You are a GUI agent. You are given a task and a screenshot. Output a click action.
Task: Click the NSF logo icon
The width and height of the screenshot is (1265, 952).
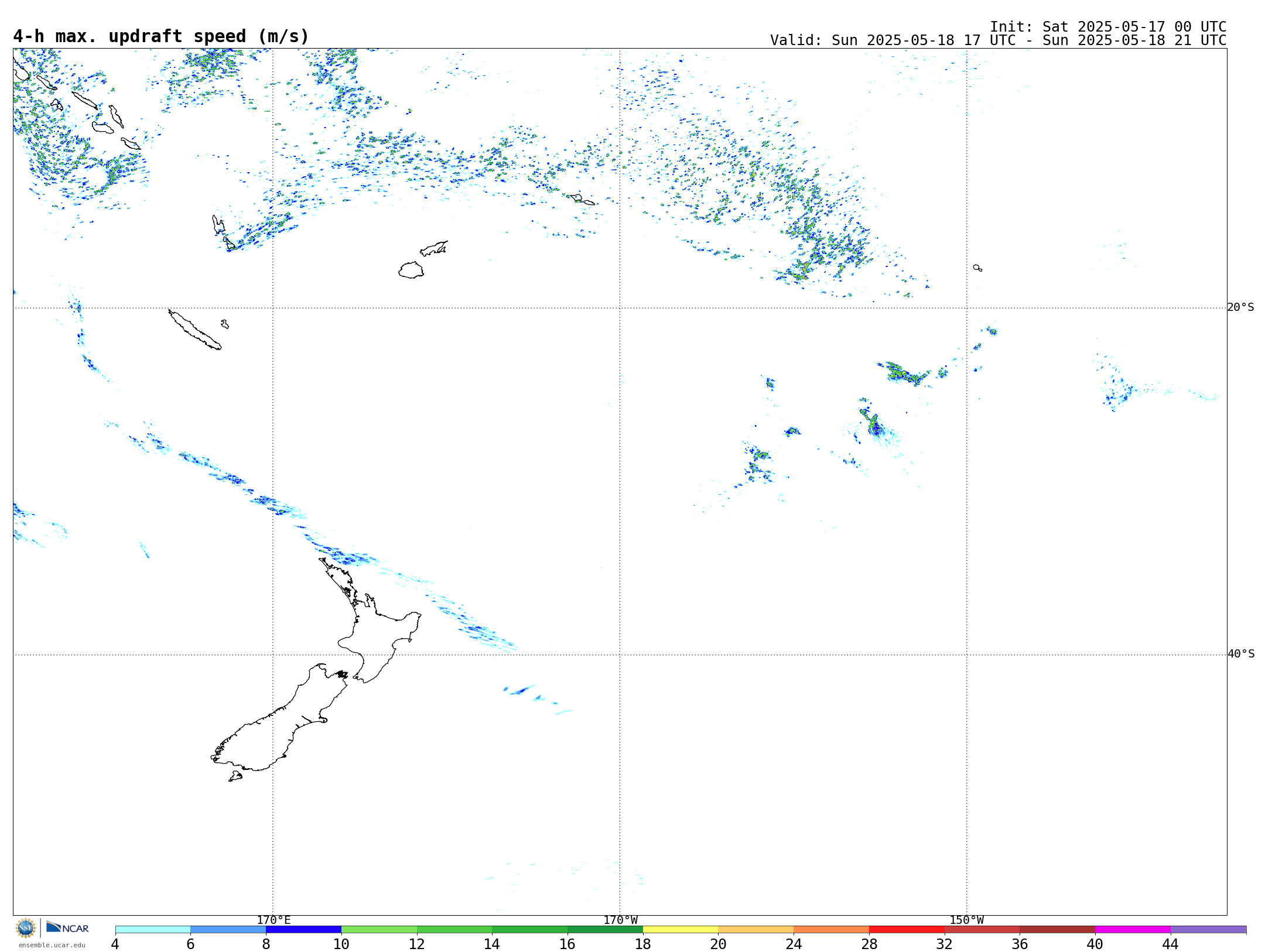click(26, 928)
